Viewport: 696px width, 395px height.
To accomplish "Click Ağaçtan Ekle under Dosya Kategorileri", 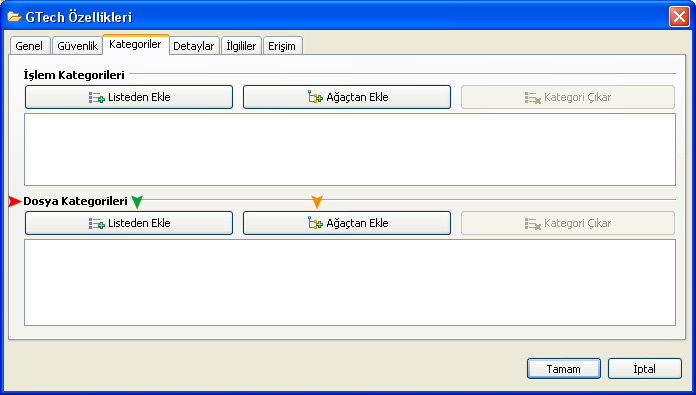I will coord(347,223).
